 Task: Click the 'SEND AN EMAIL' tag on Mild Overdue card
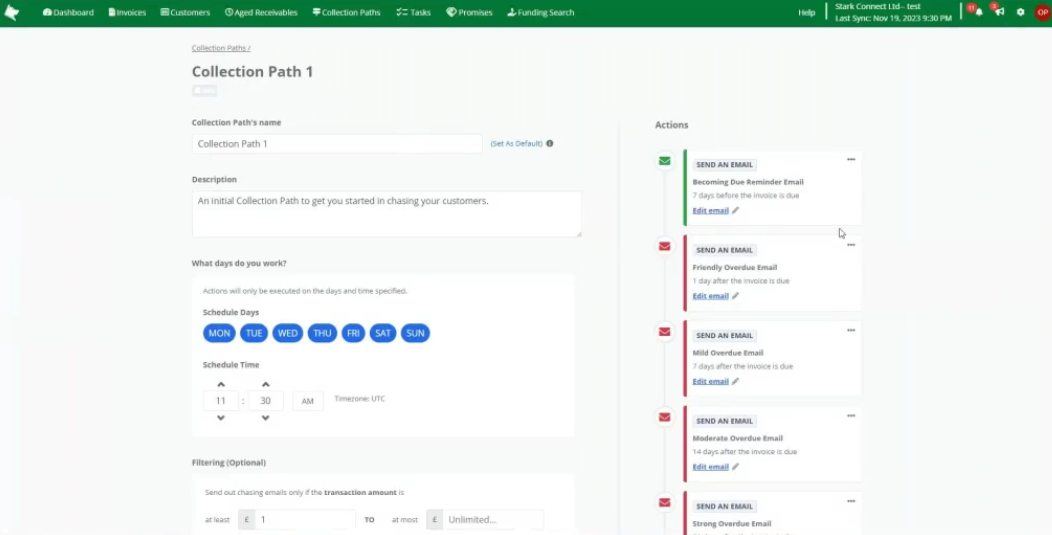coord(724,335)
